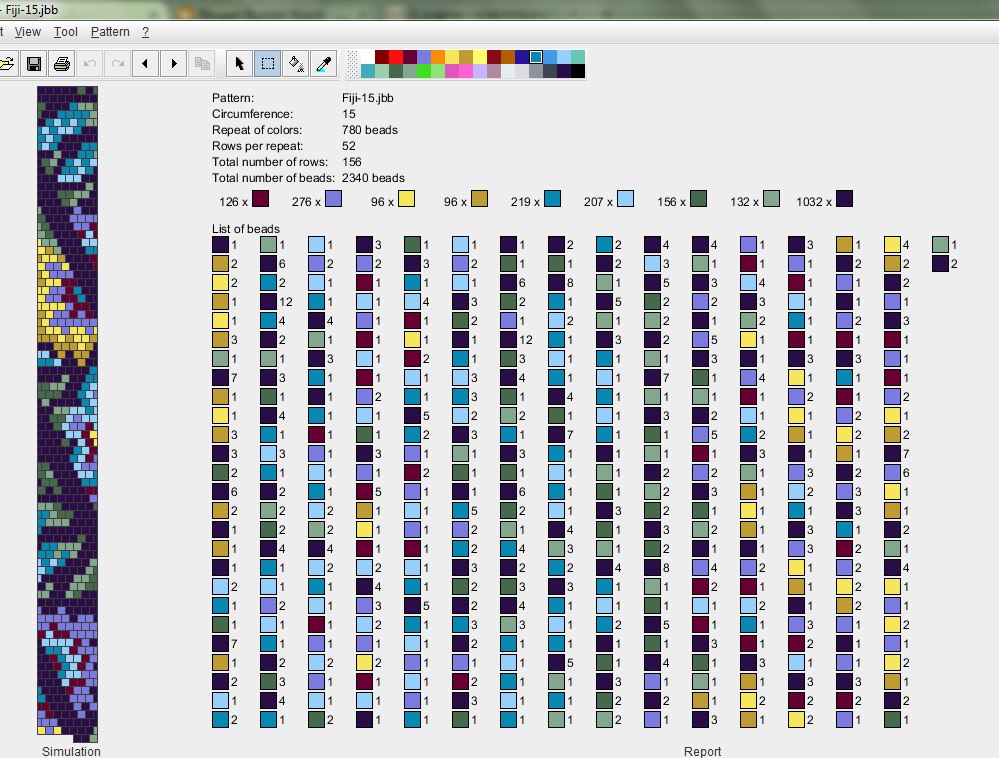Click the 'Circumference:' label
Screen dimensions: 999x758
252,114
